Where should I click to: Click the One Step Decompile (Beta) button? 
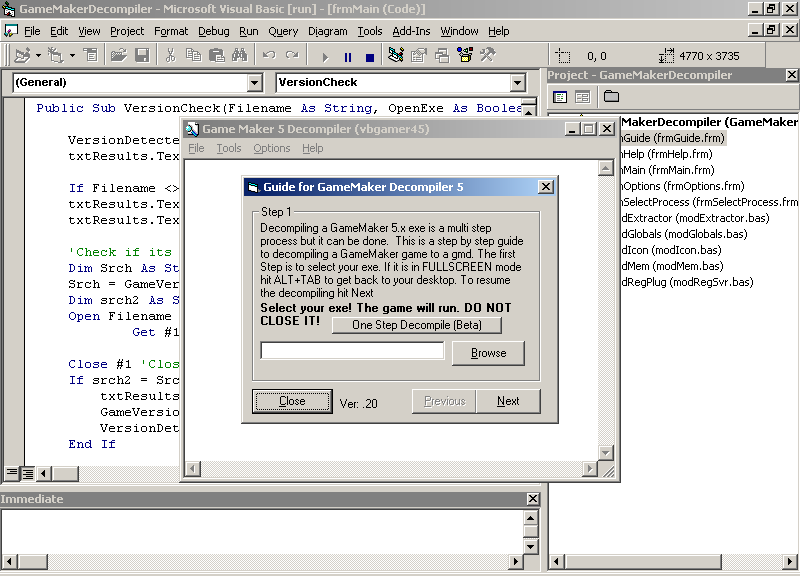[416, 325]
